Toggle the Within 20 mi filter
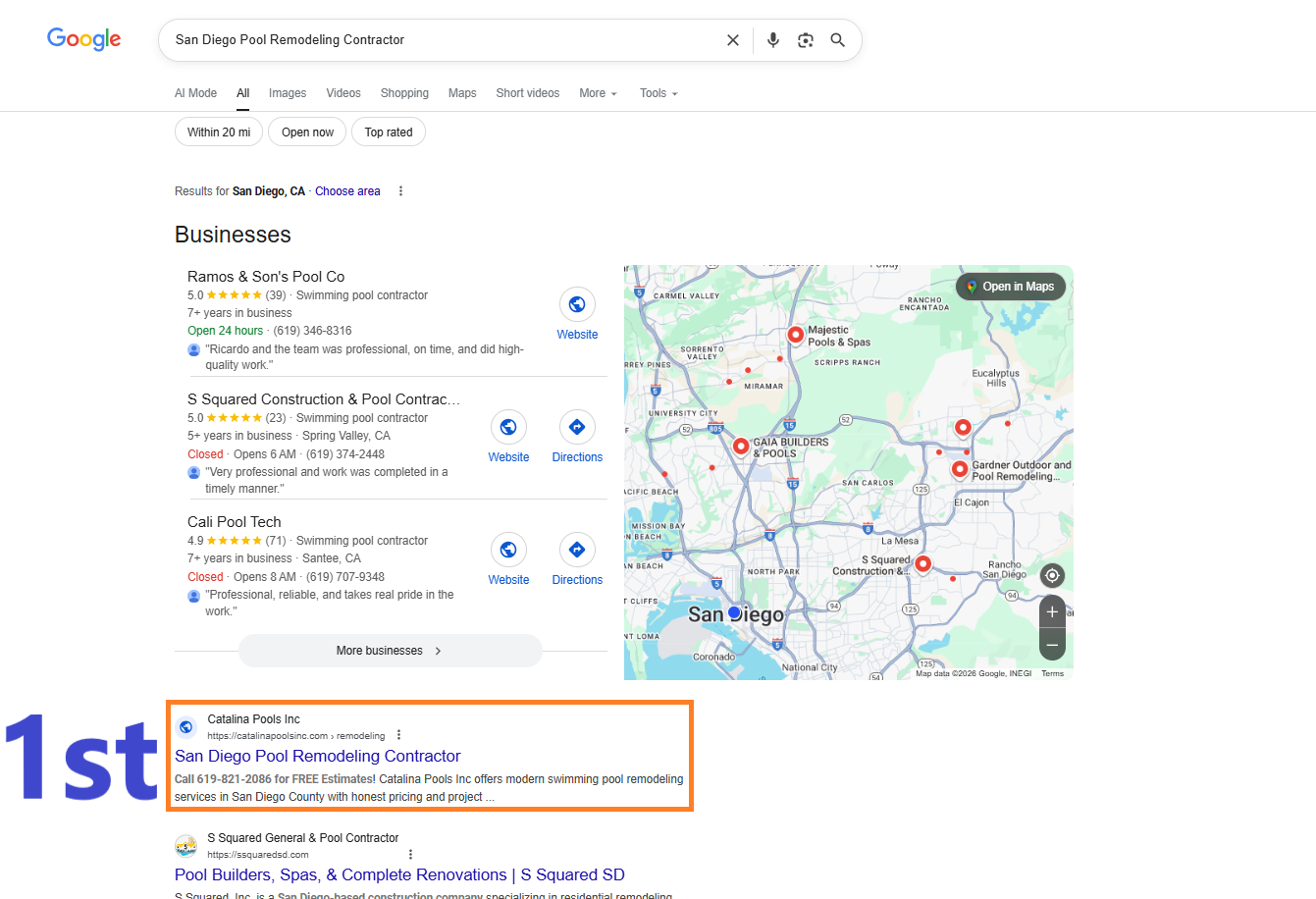 pos(219,132)
